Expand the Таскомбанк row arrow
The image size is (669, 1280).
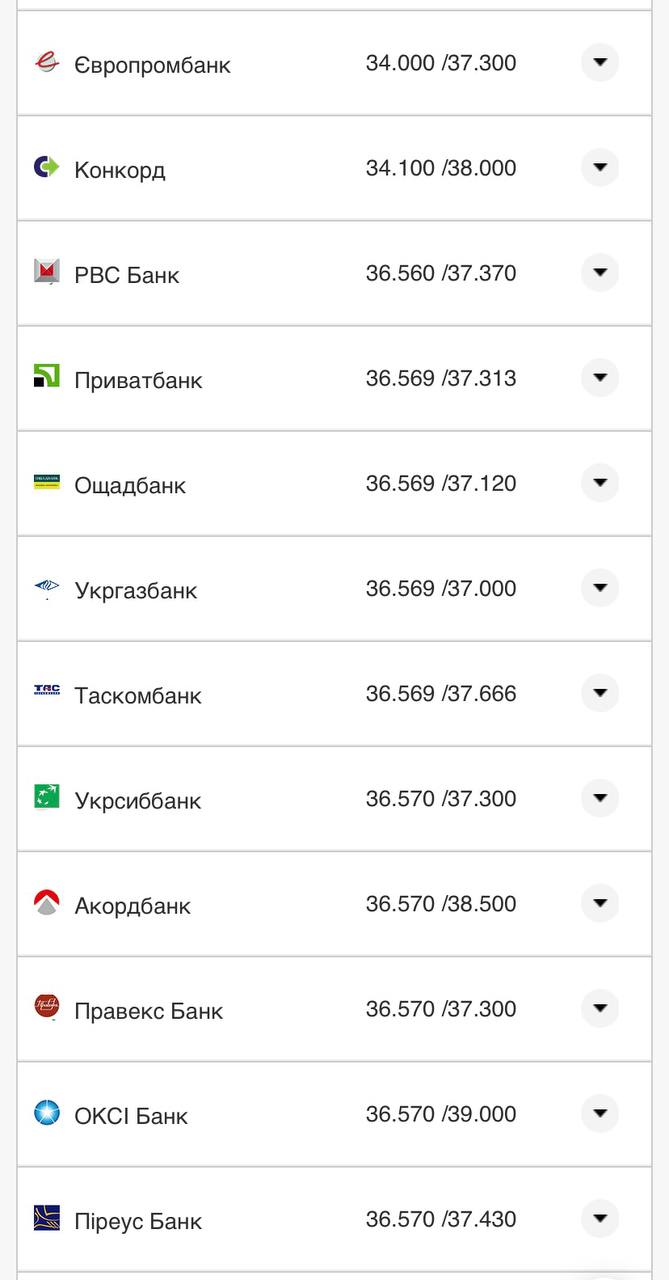tap(600, 693)
